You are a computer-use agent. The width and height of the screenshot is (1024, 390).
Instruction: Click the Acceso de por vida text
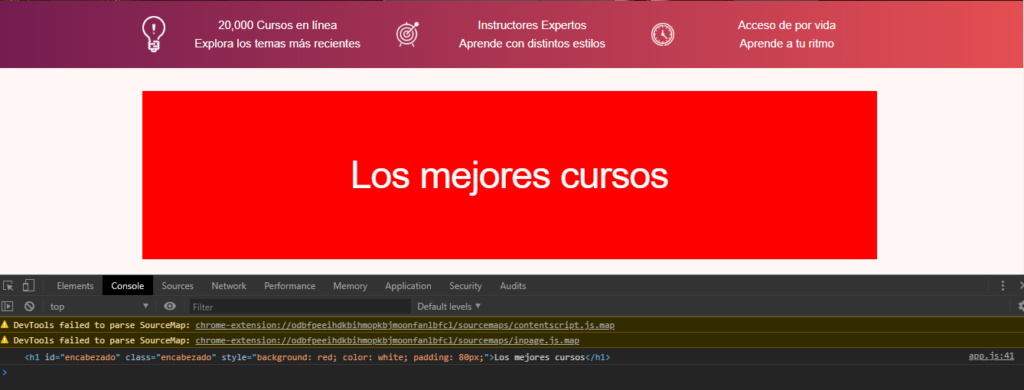pos(786,25)
